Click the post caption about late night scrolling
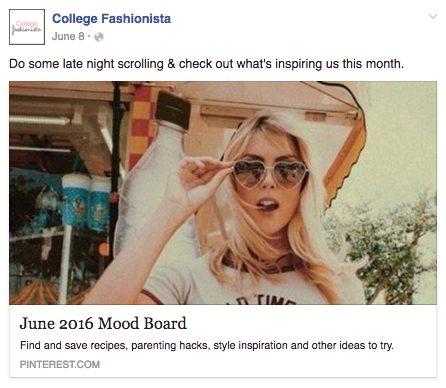446x388 pixels. pyautogui.click(x=206, y=64)
